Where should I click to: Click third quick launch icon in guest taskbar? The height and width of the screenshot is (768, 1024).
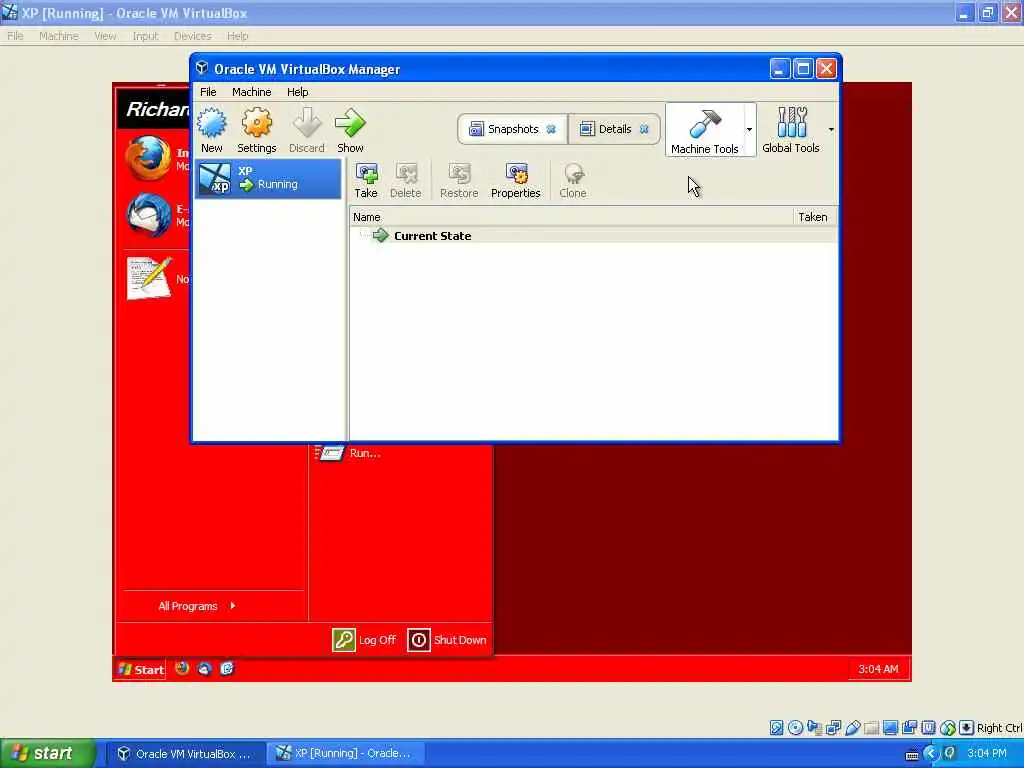coord(227,669)
